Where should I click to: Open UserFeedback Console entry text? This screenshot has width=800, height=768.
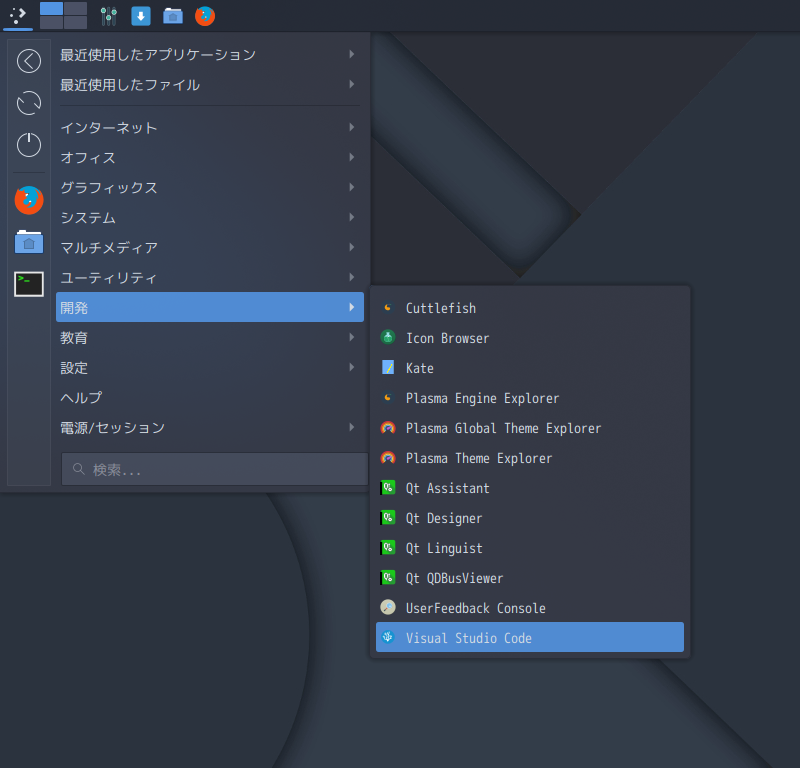476,608
